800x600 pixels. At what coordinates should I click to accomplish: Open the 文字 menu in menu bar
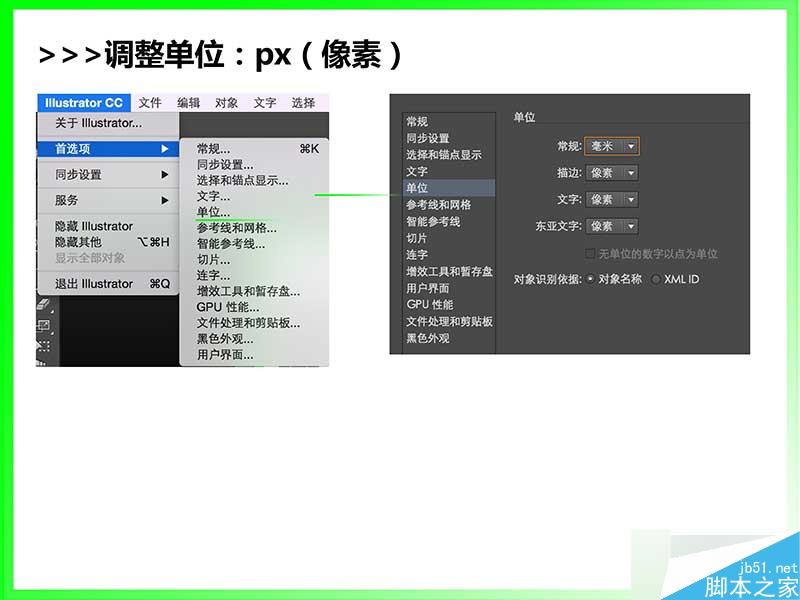pos(265,103)
